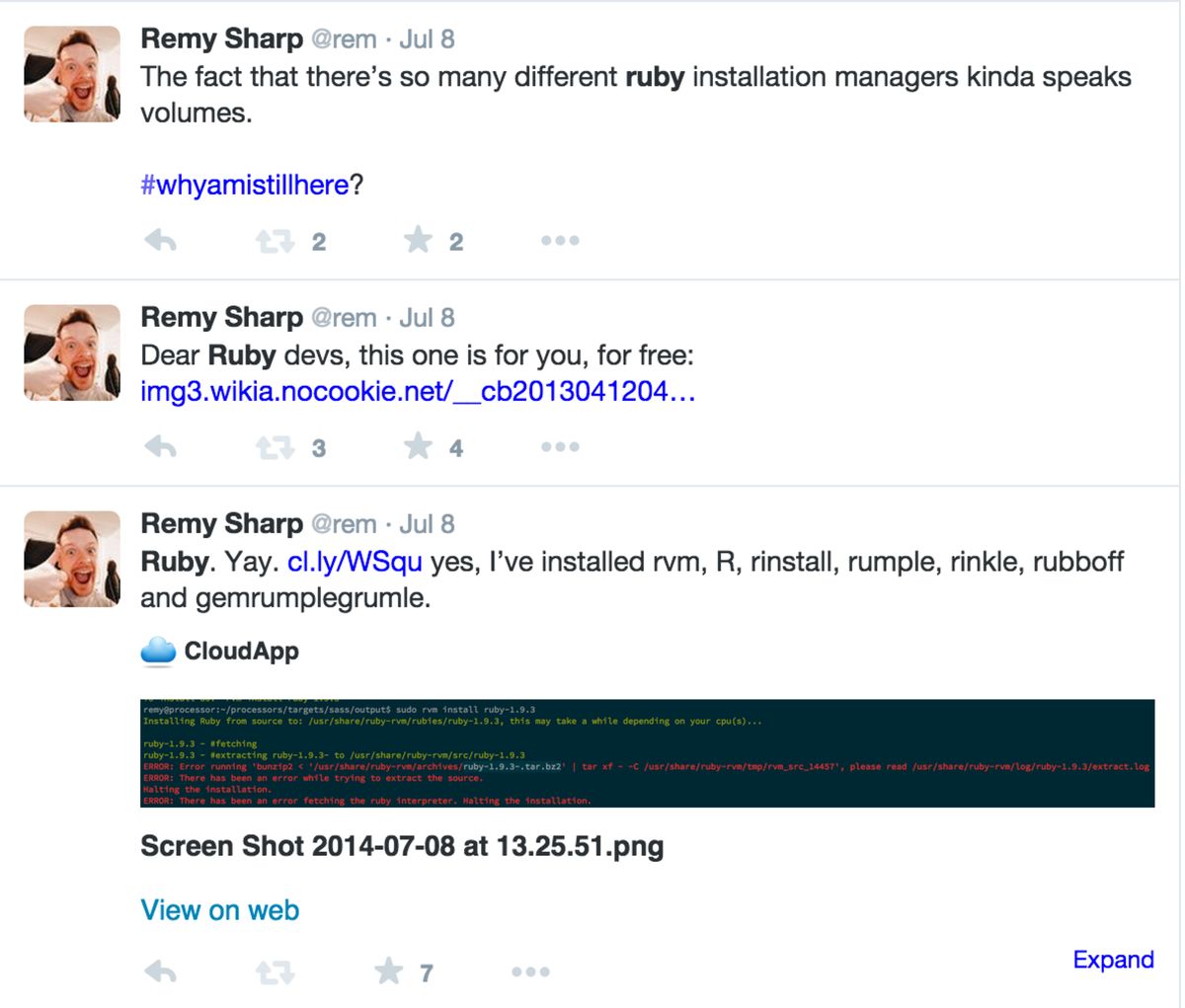Click 'View on web' link
The image size is (1185, 1008).
tap(219, 909)
